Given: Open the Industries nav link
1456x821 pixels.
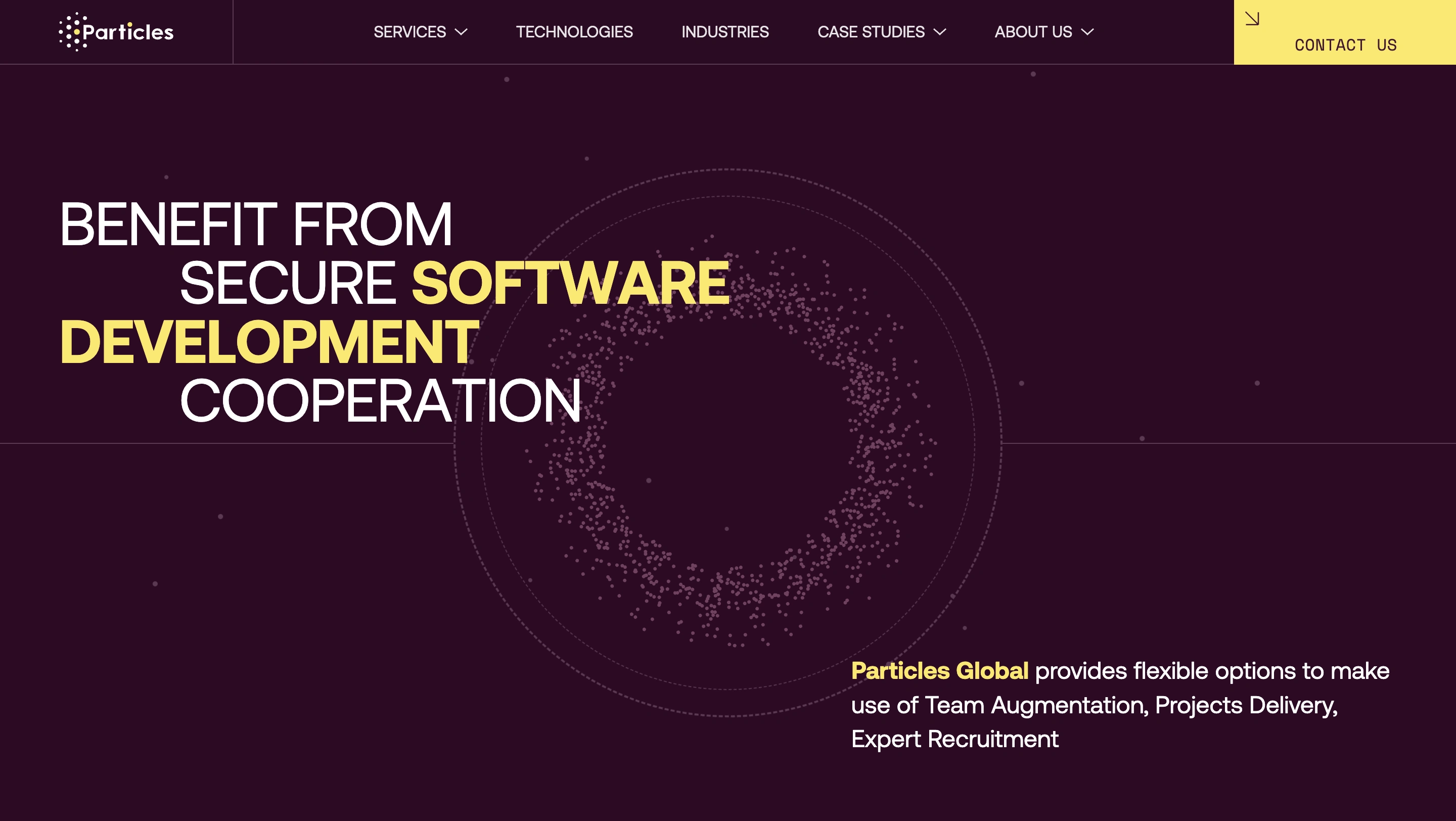Looking at the screenshot, I should [x=724, y=32].
